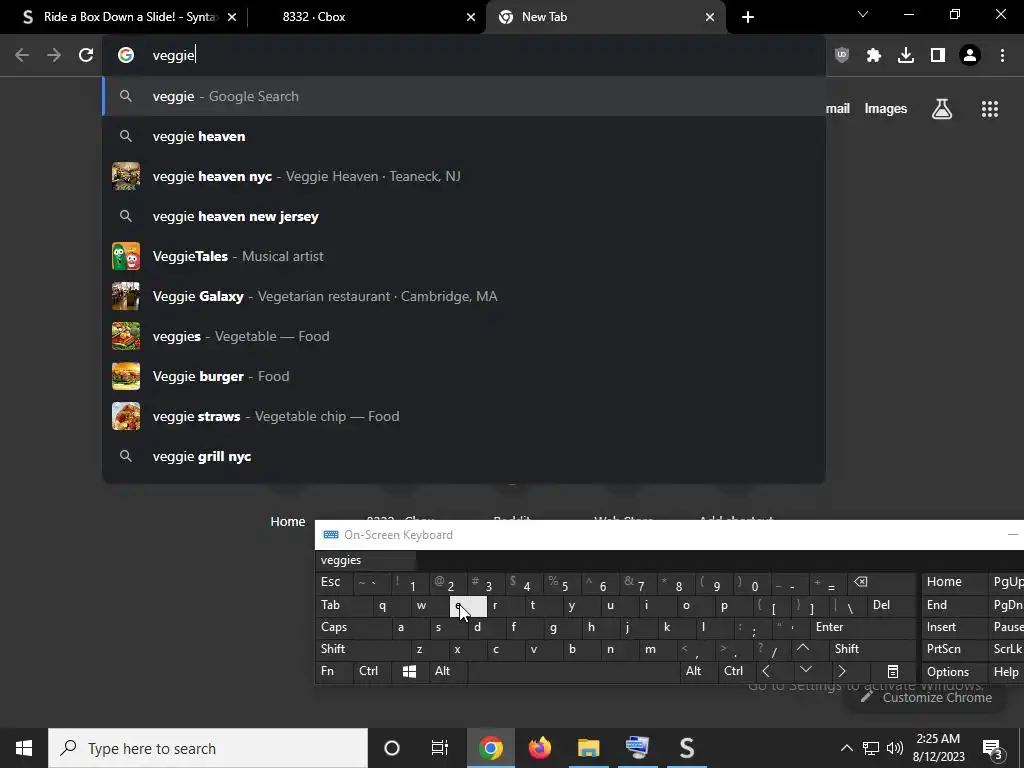The height and width of the screenshot is (768, 1024).
Task: Click the spacebar on On-Screen Keyboard
Action: pyautogui.click(x=573, y=671)
